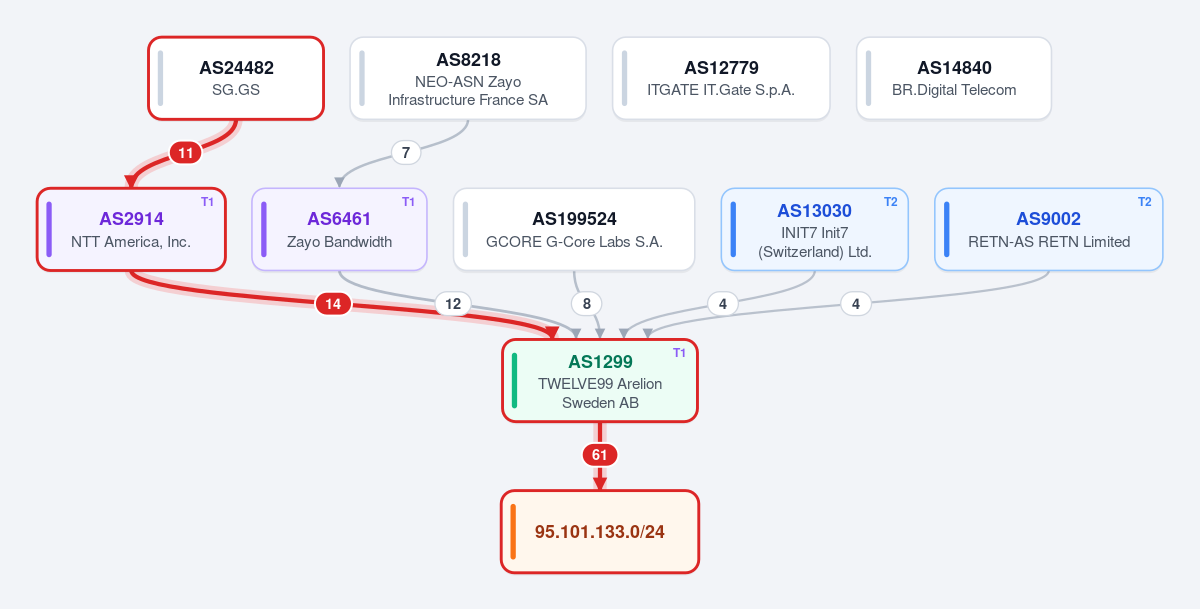Click the AS8218 NEO-ASN Zayo node
The height and width of the screenshot is (609, 1200).
pyautogui.click(x=468, y=78)
